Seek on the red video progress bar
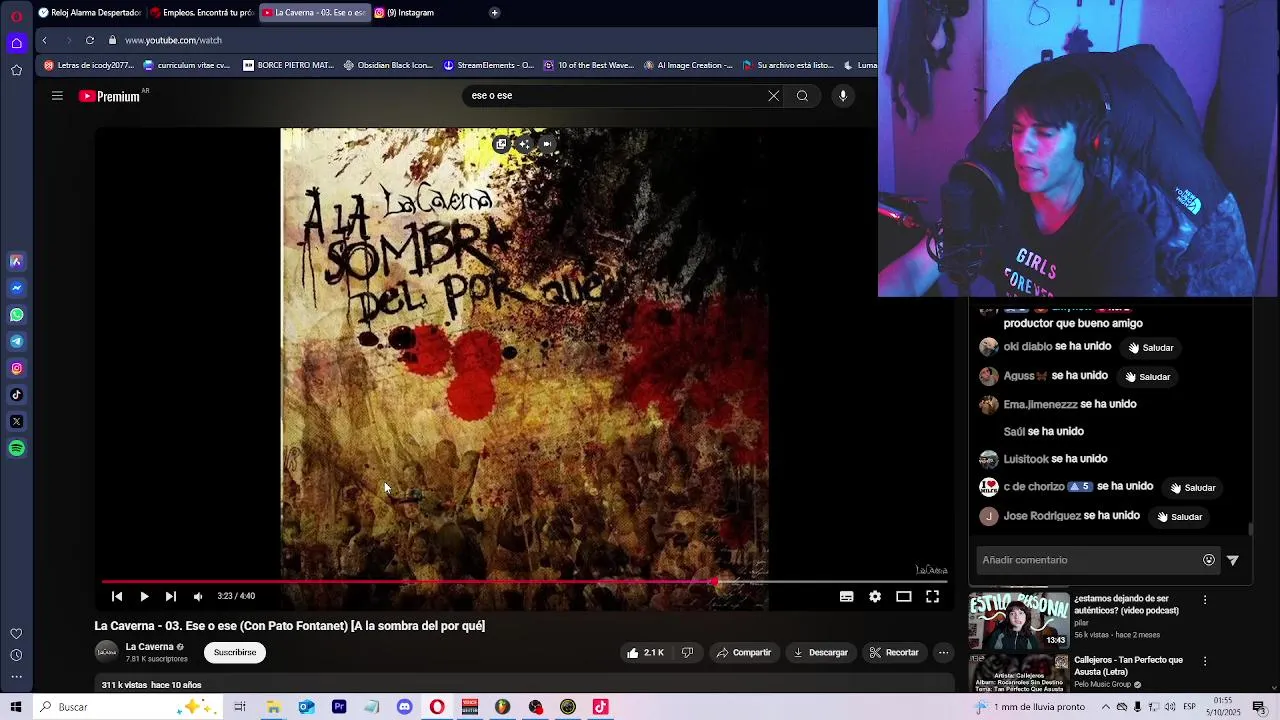 (524, 581)
